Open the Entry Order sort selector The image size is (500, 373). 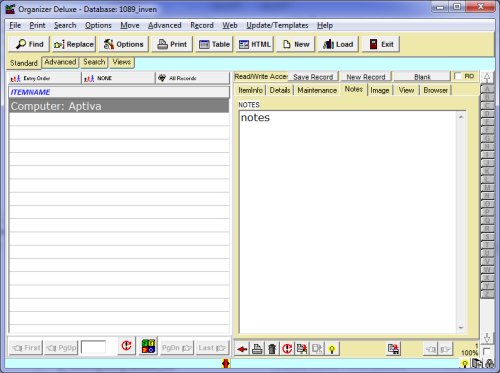pyautogui.click(x=44, y=78)
